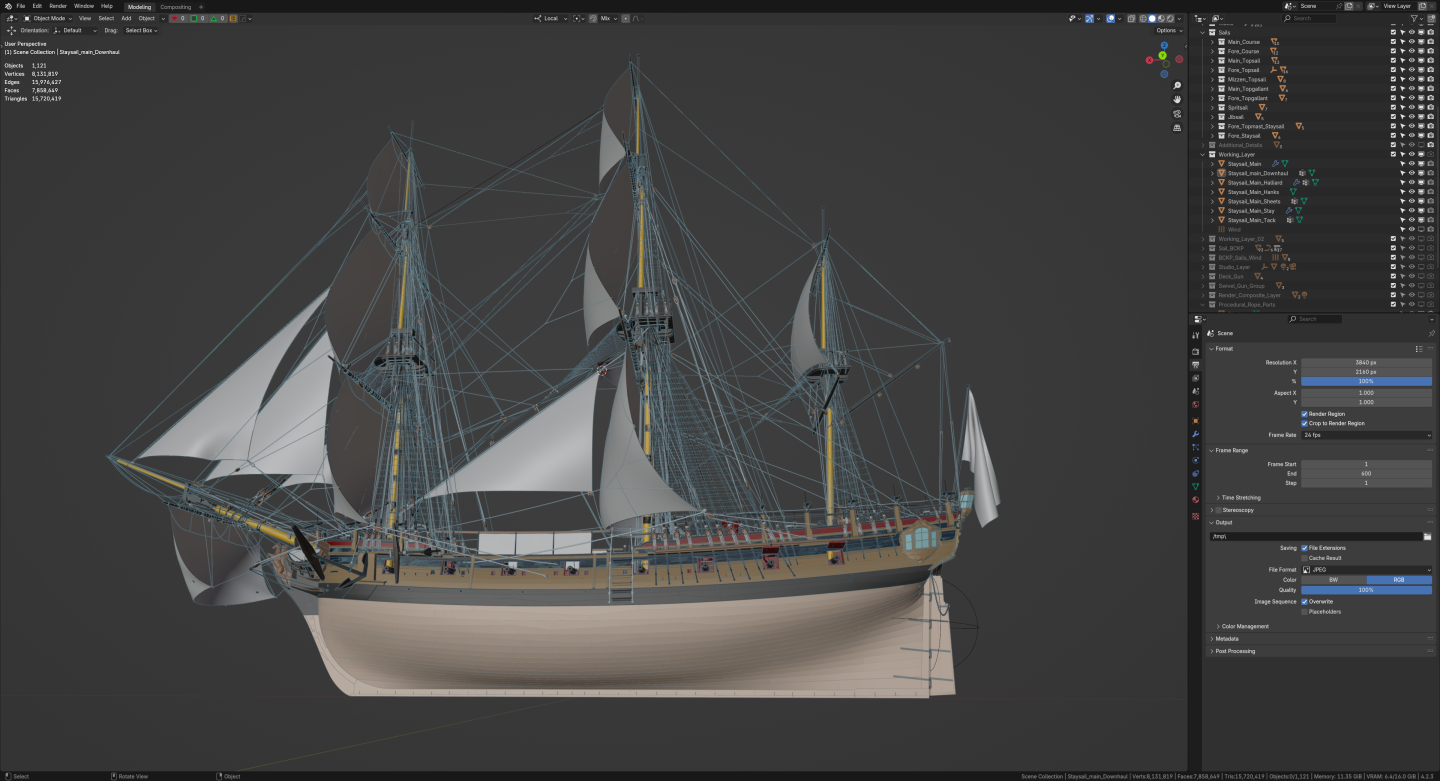1440x781 pixels.
Task: Open the Output properties tab icon
Action: (1195, 365)
